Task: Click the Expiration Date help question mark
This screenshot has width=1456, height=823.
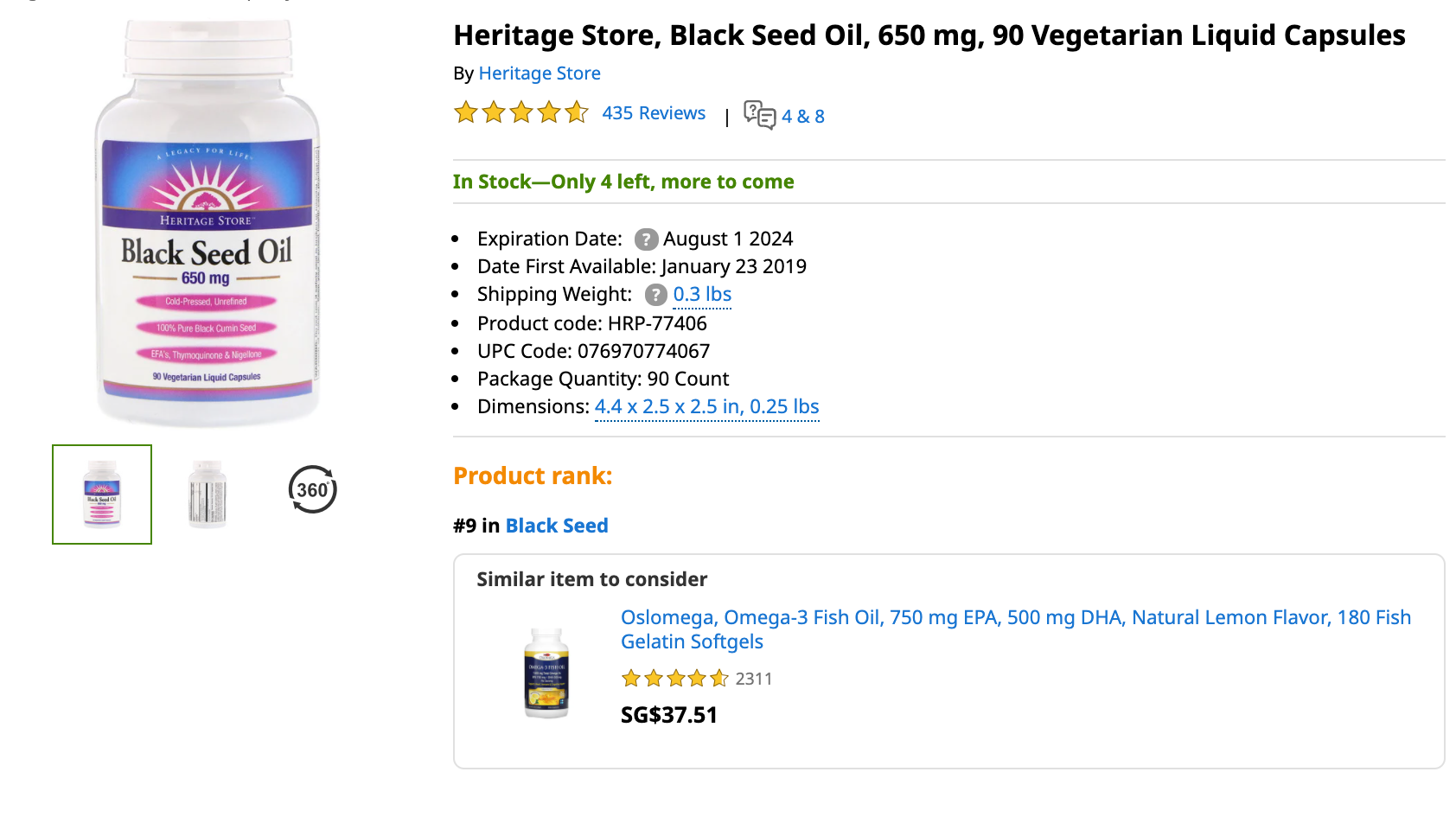Action: [x=646, y=239]
